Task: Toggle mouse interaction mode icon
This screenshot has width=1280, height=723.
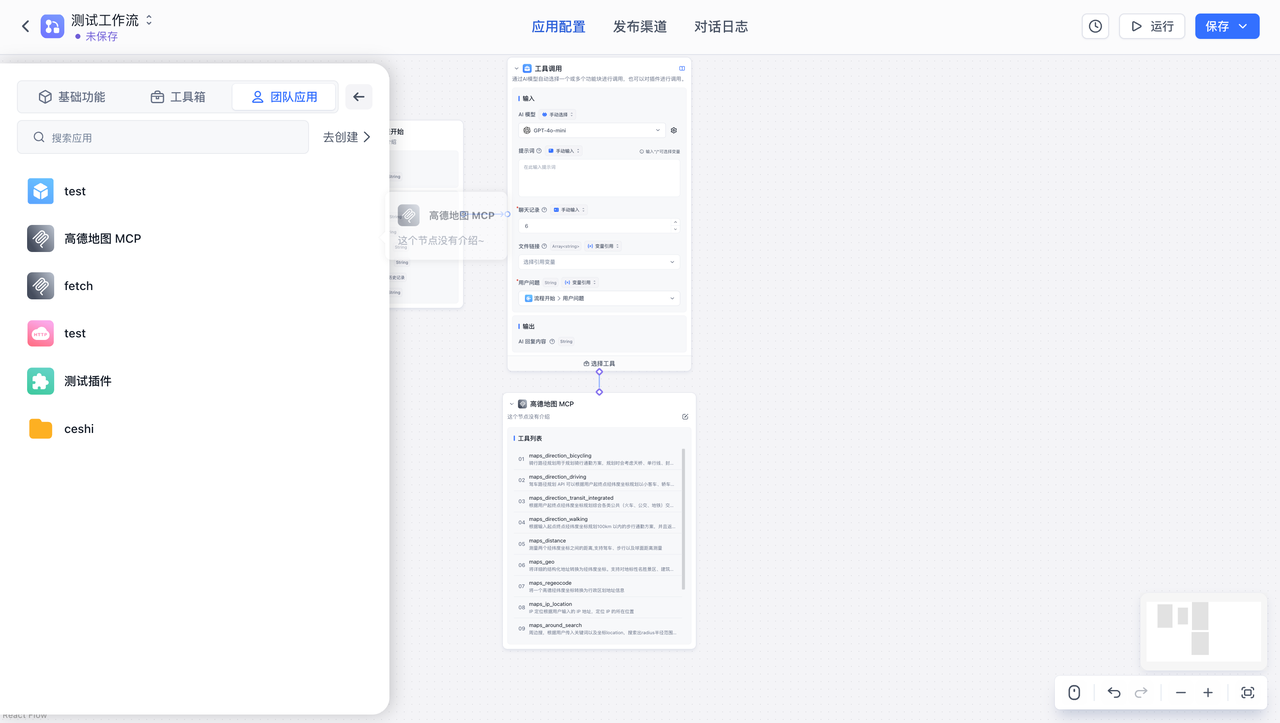Action: coord(1074,693)
